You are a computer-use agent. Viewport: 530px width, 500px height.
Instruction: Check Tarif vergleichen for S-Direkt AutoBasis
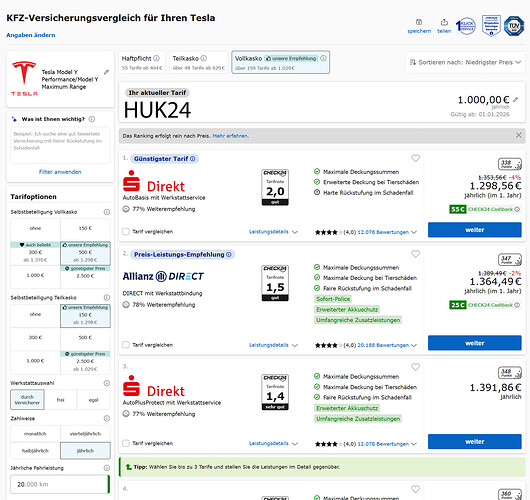126,232
